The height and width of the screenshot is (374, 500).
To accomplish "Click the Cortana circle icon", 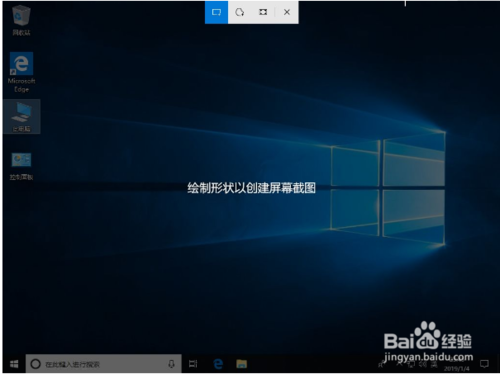I will click(35, 364).
